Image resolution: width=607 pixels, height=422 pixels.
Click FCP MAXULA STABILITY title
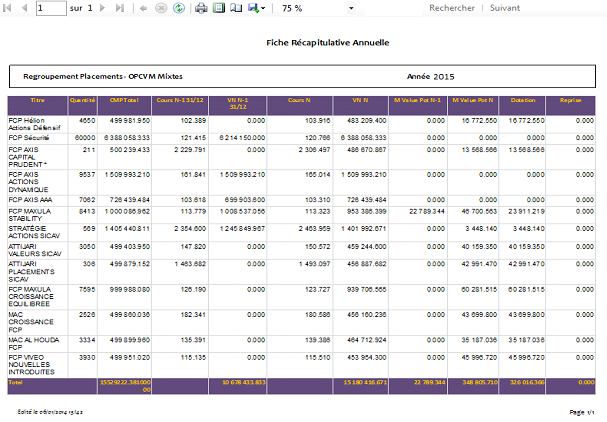[29, 215]
